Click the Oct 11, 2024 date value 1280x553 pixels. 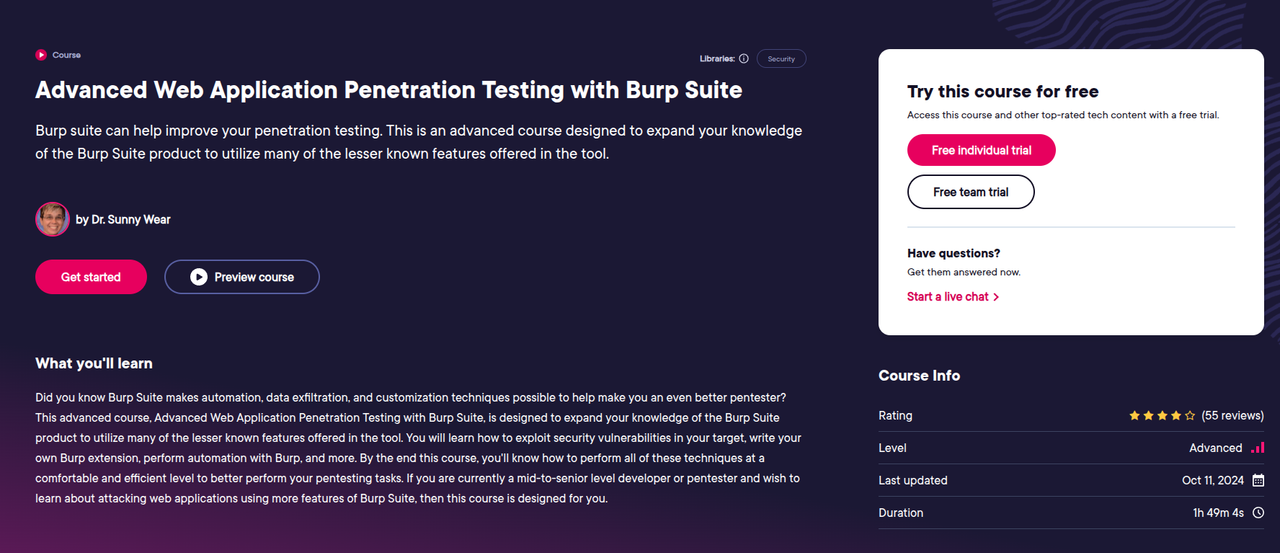1213,481
